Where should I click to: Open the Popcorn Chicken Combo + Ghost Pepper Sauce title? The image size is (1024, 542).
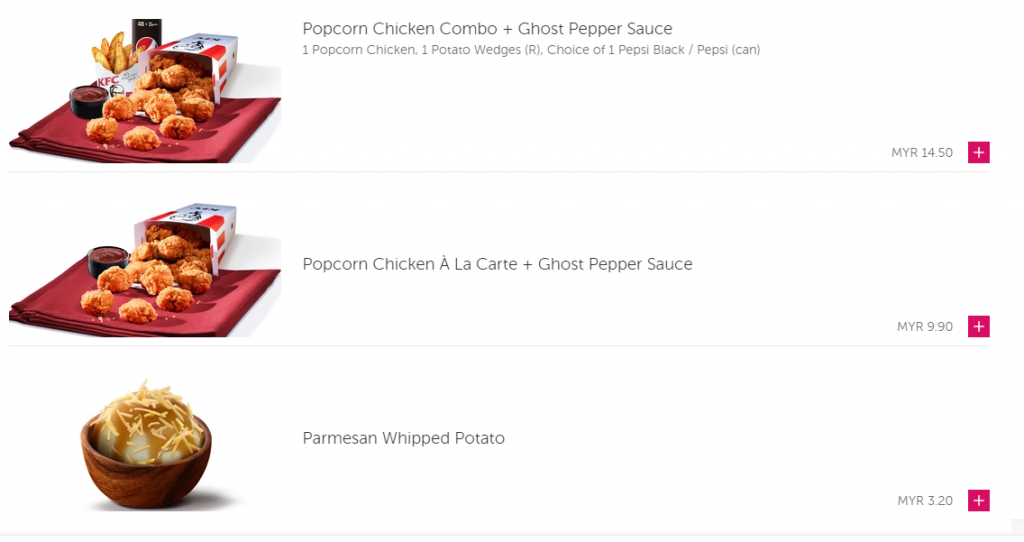coord(487,29)
